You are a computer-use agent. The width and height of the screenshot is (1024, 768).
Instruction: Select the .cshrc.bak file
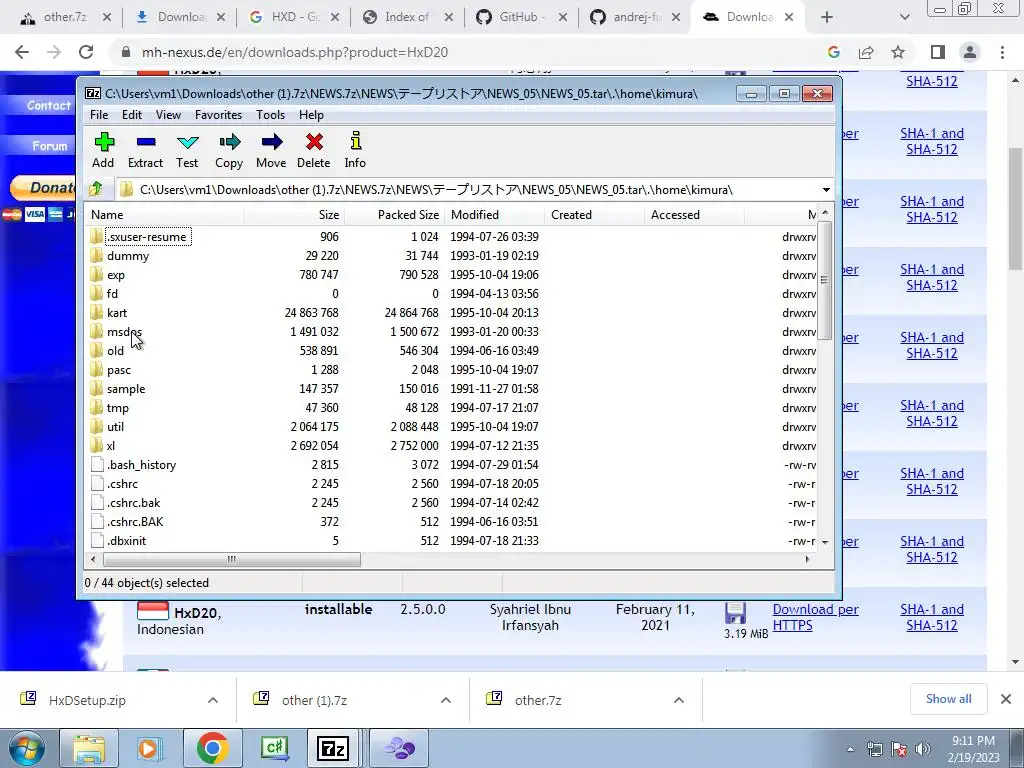click(452, 503)
